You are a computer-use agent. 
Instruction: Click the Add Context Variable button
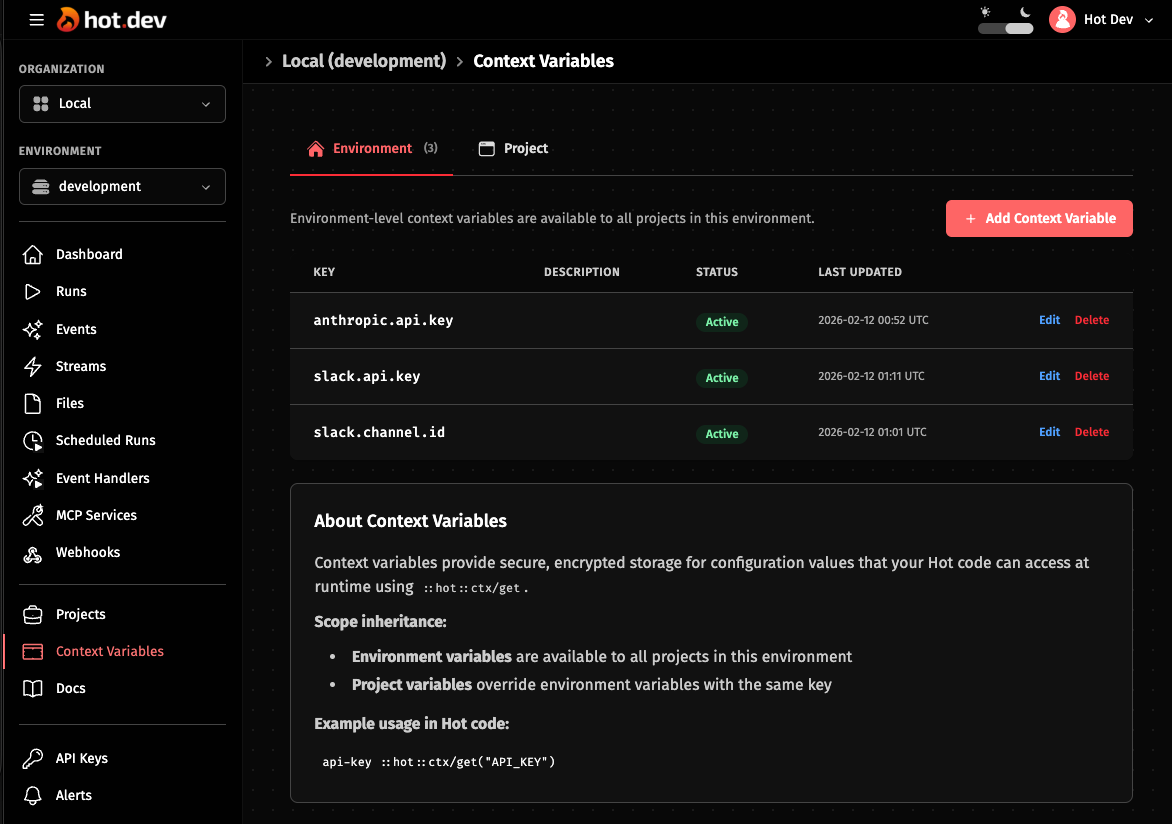(x=1038, y=218)
